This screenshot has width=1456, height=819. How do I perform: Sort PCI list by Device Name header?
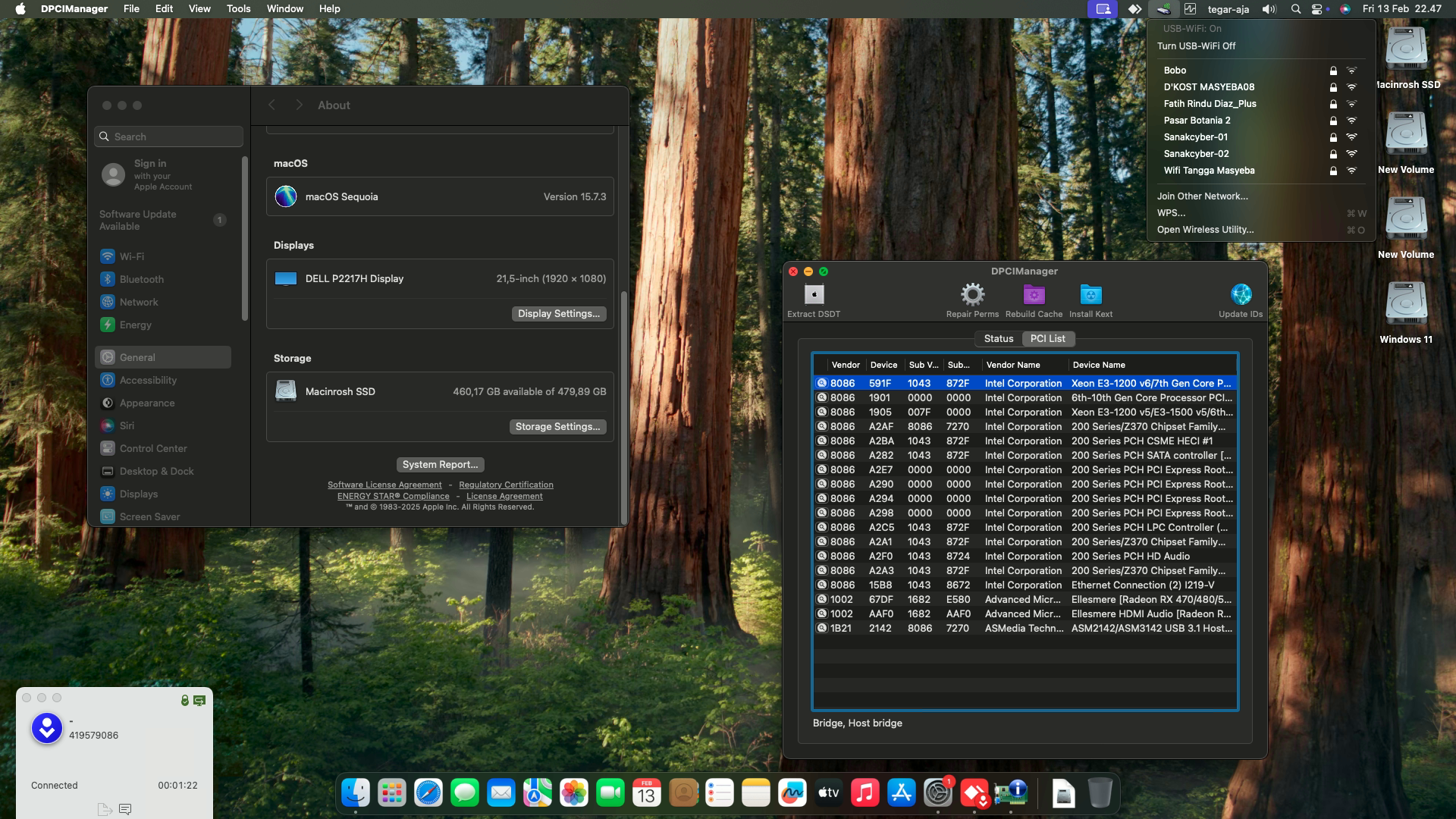click(1152, 365)
